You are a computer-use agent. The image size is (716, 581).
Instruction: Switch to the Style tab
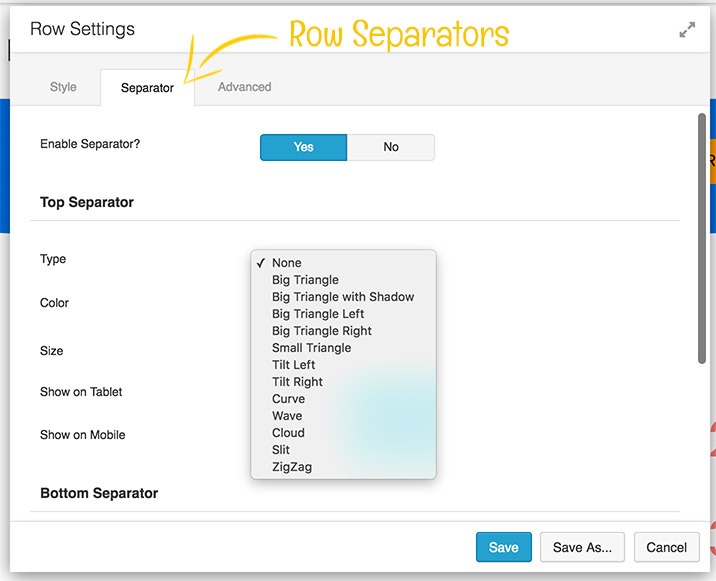(63, 87)
